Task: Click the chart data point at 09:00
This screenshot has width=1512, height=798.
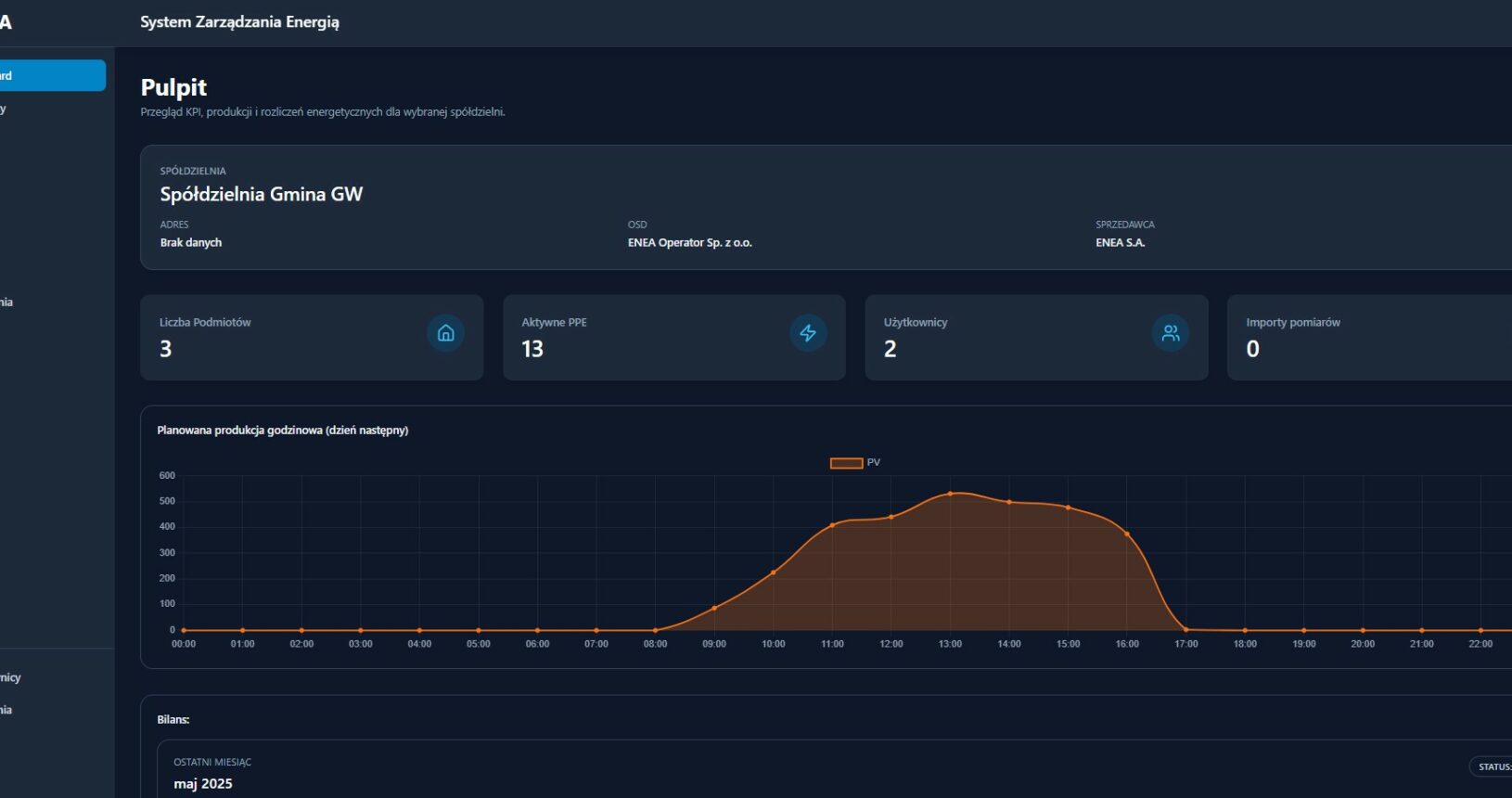Action: pyautogui.click(x=714, y=609)
